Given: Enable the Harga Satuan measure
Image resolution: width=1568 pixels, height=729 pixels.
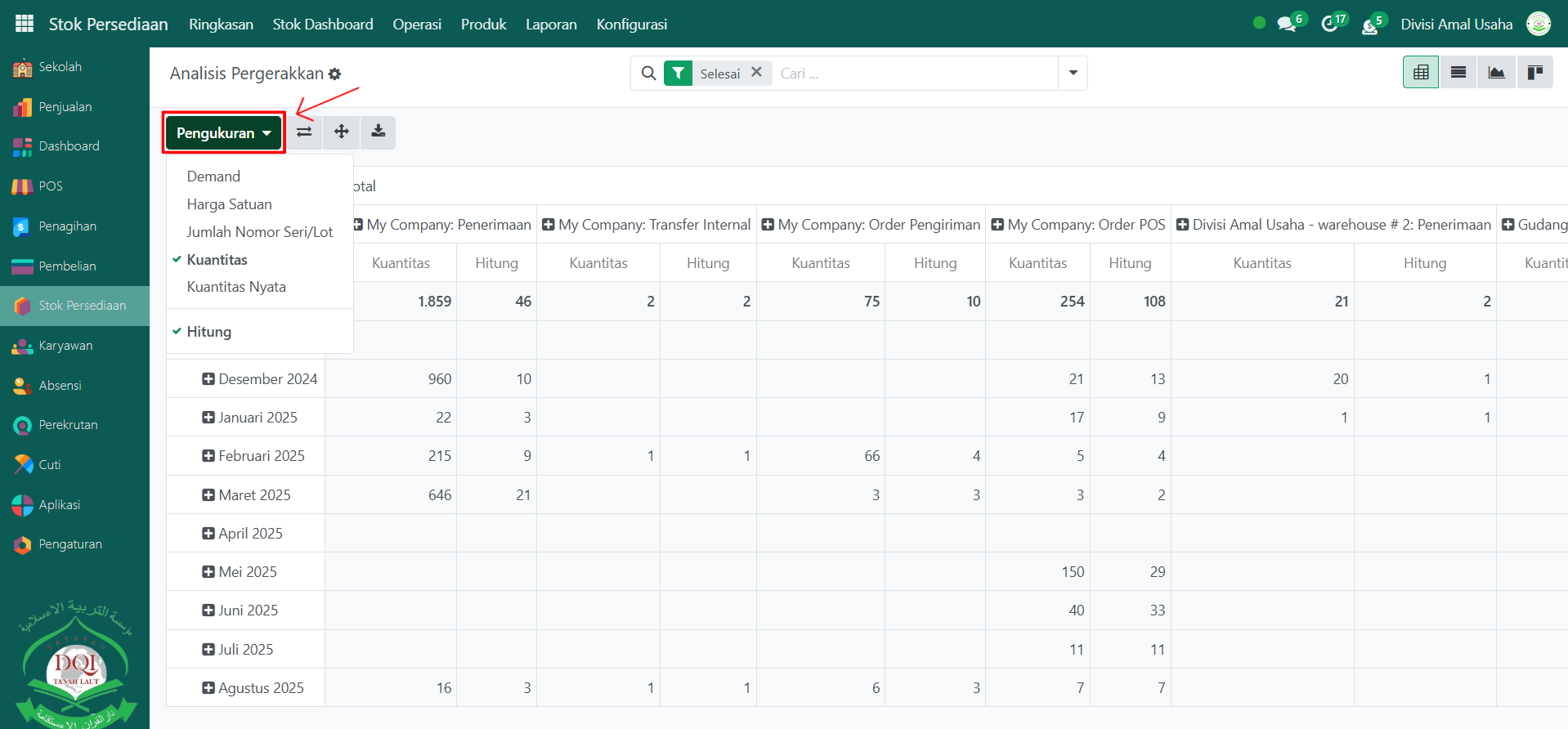Looking at the screenshot, I should [229, 204].
